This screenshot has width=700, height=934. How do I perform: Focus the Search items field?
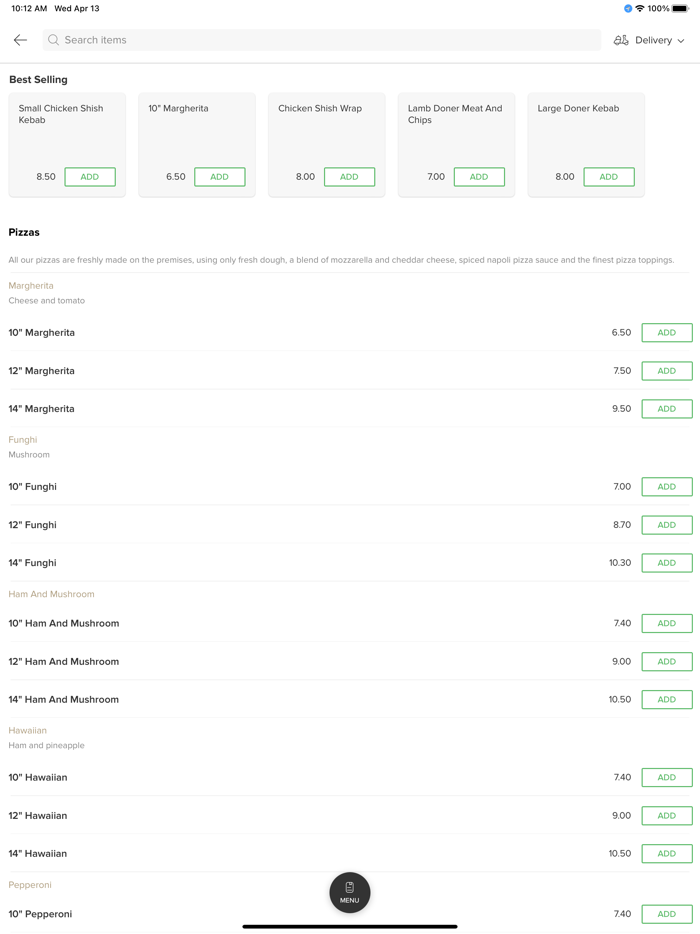click(320, 40)
